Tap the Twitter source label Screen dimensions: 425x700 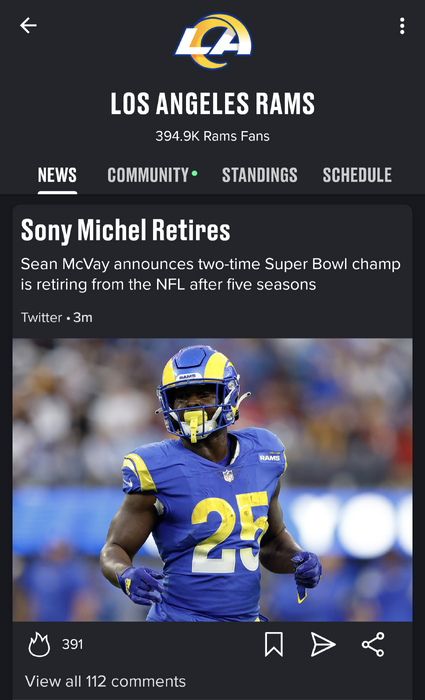click(x=41, y=318)
